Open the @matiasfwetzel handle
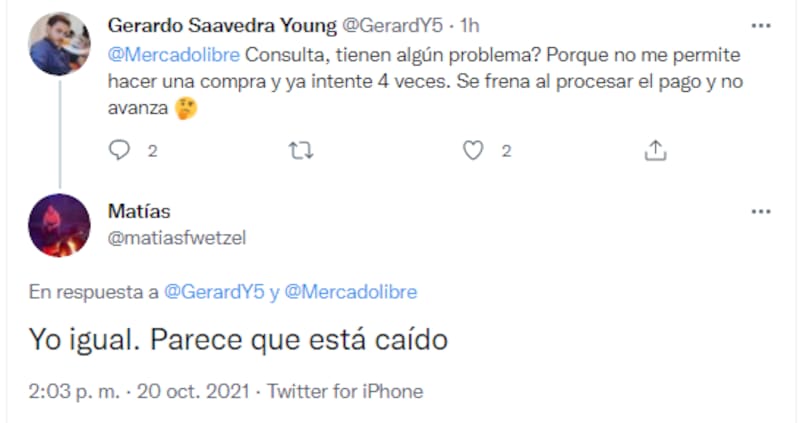The image size is (800, 423). [x=176, y=236]
